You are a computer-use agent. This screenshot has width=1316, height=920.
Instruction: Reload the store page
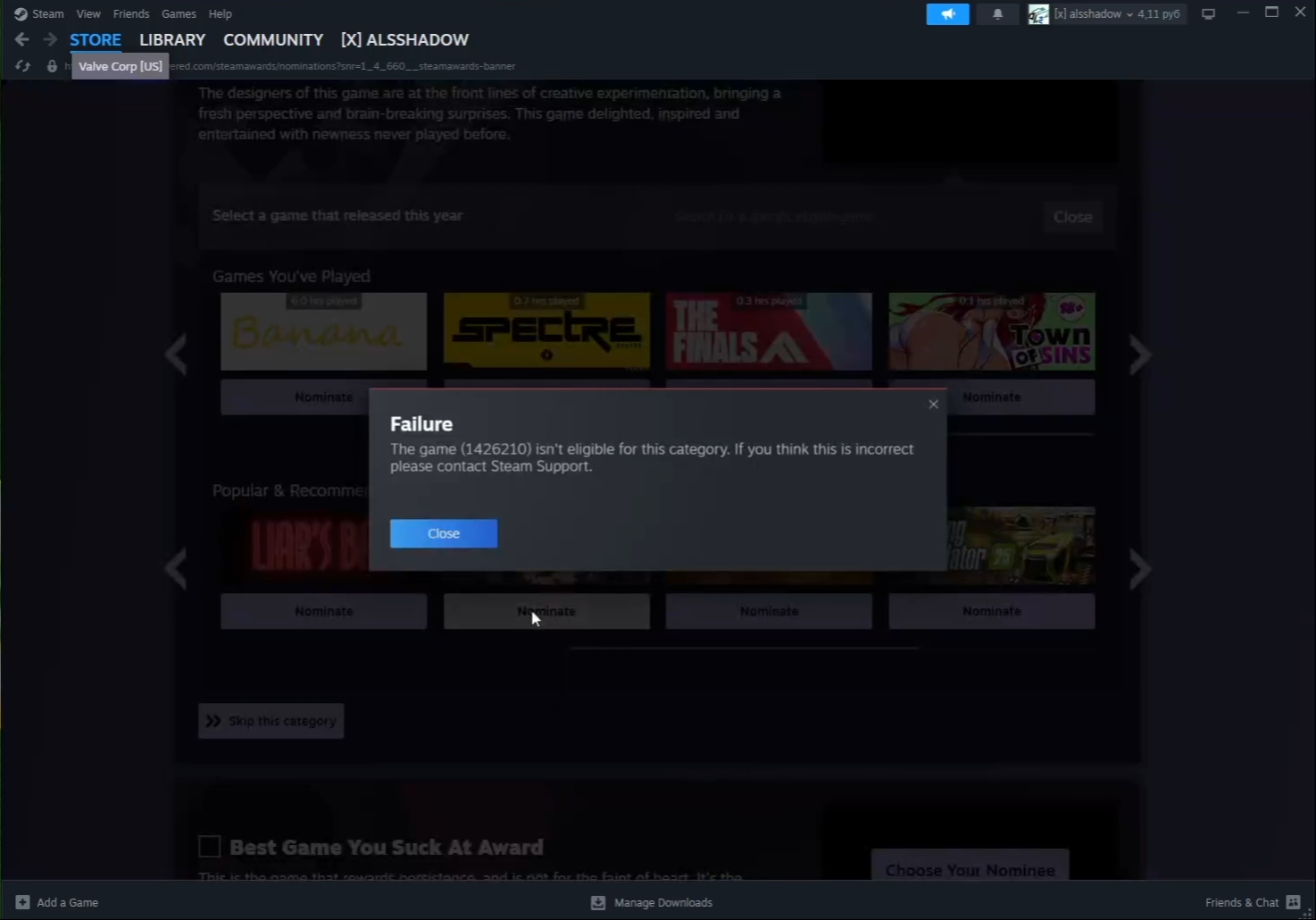tap(23, 66)
